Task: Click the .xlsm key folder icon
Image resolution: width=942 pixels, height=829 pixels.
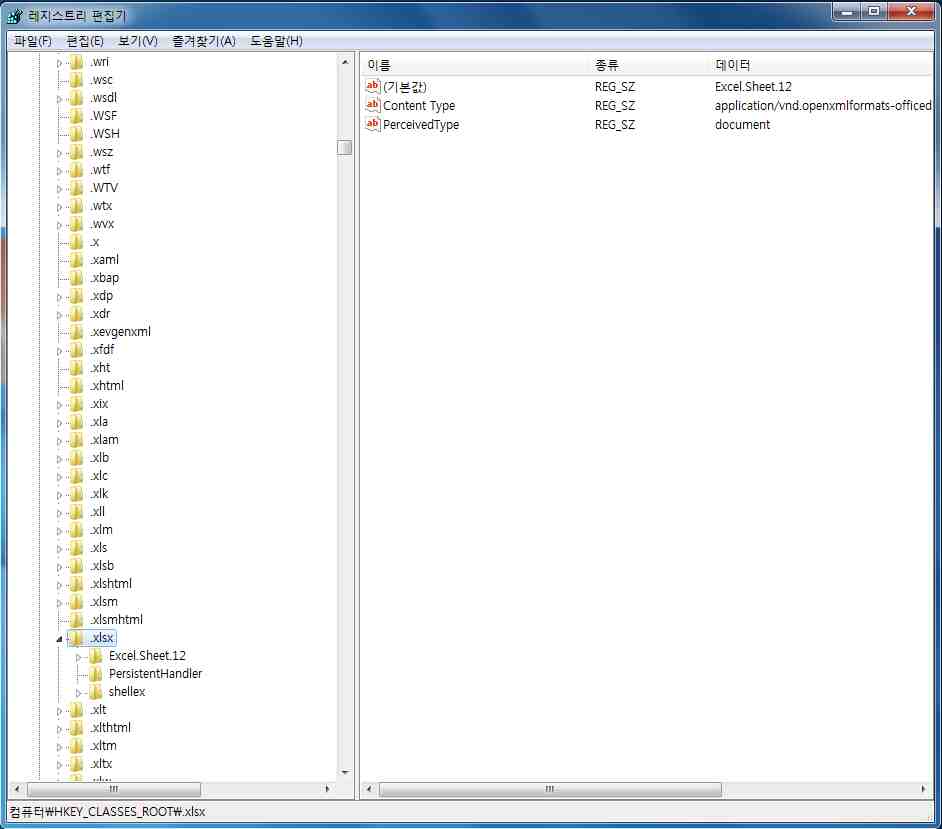Action: coord(76,601)
